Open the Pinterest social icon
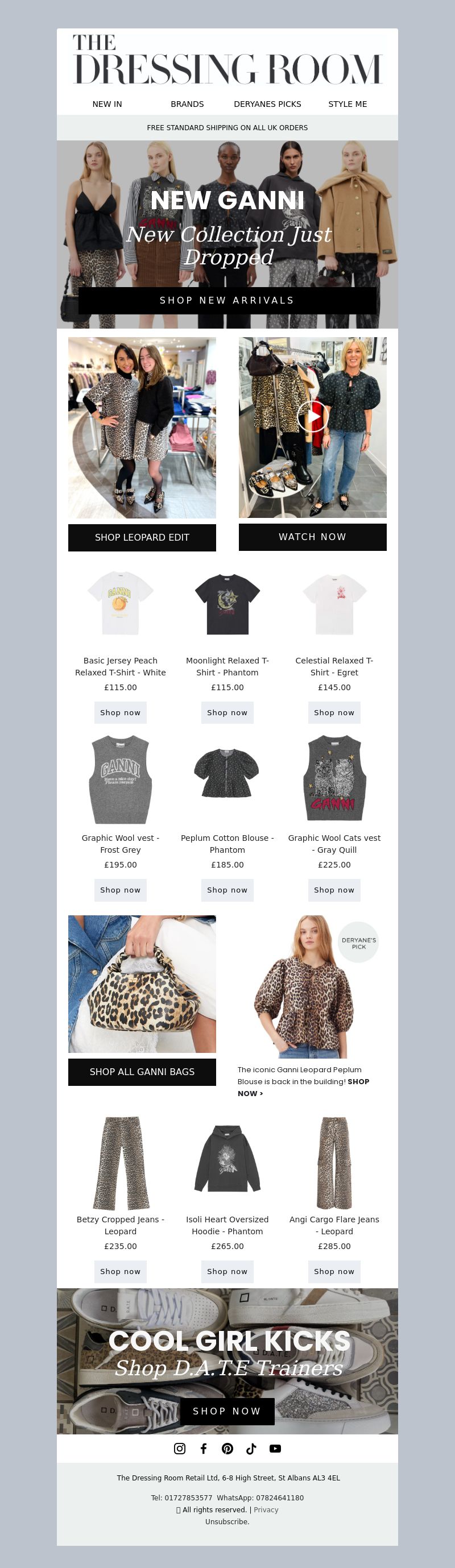Screen dimensions: 455x1568 point(227,1448)
